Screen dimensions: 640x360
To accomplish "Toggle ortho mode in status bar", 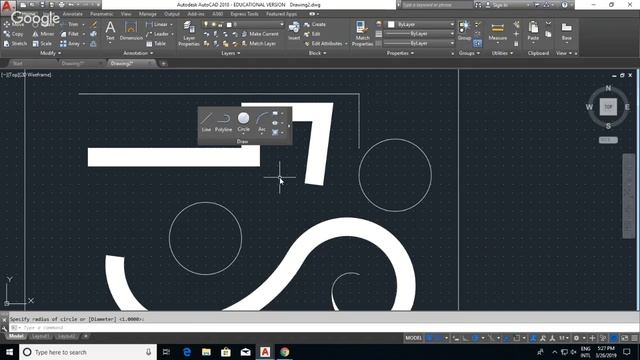I will (465, 338).
